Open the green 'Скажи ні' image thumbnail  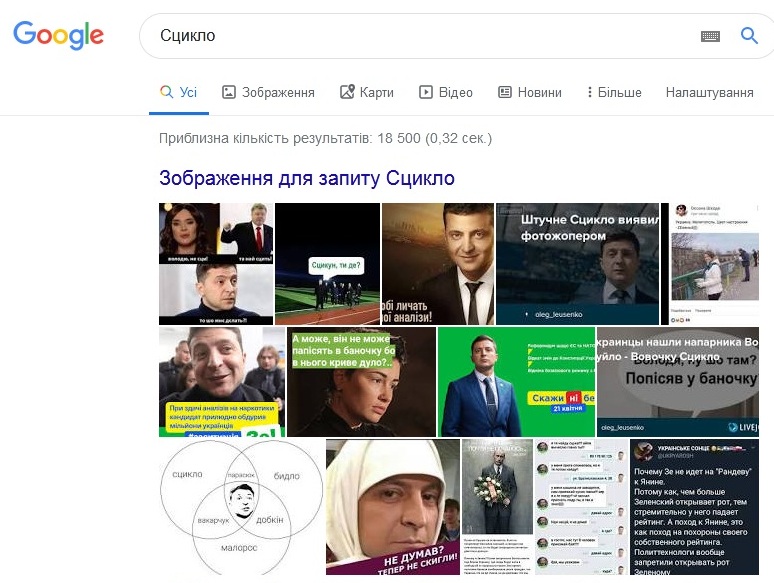click(x=516, y=382)
